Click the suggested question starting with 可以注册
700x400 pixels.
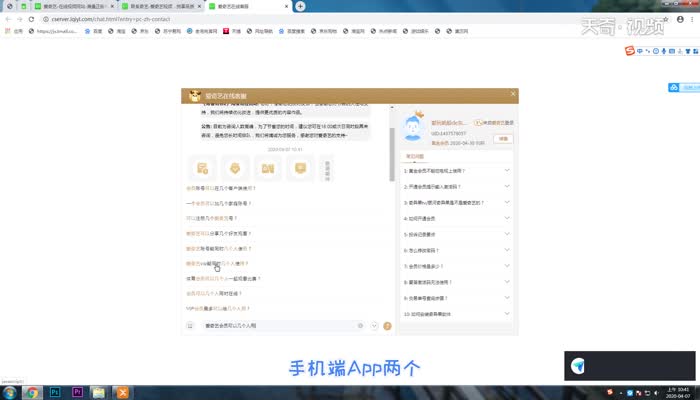point(212,218)
